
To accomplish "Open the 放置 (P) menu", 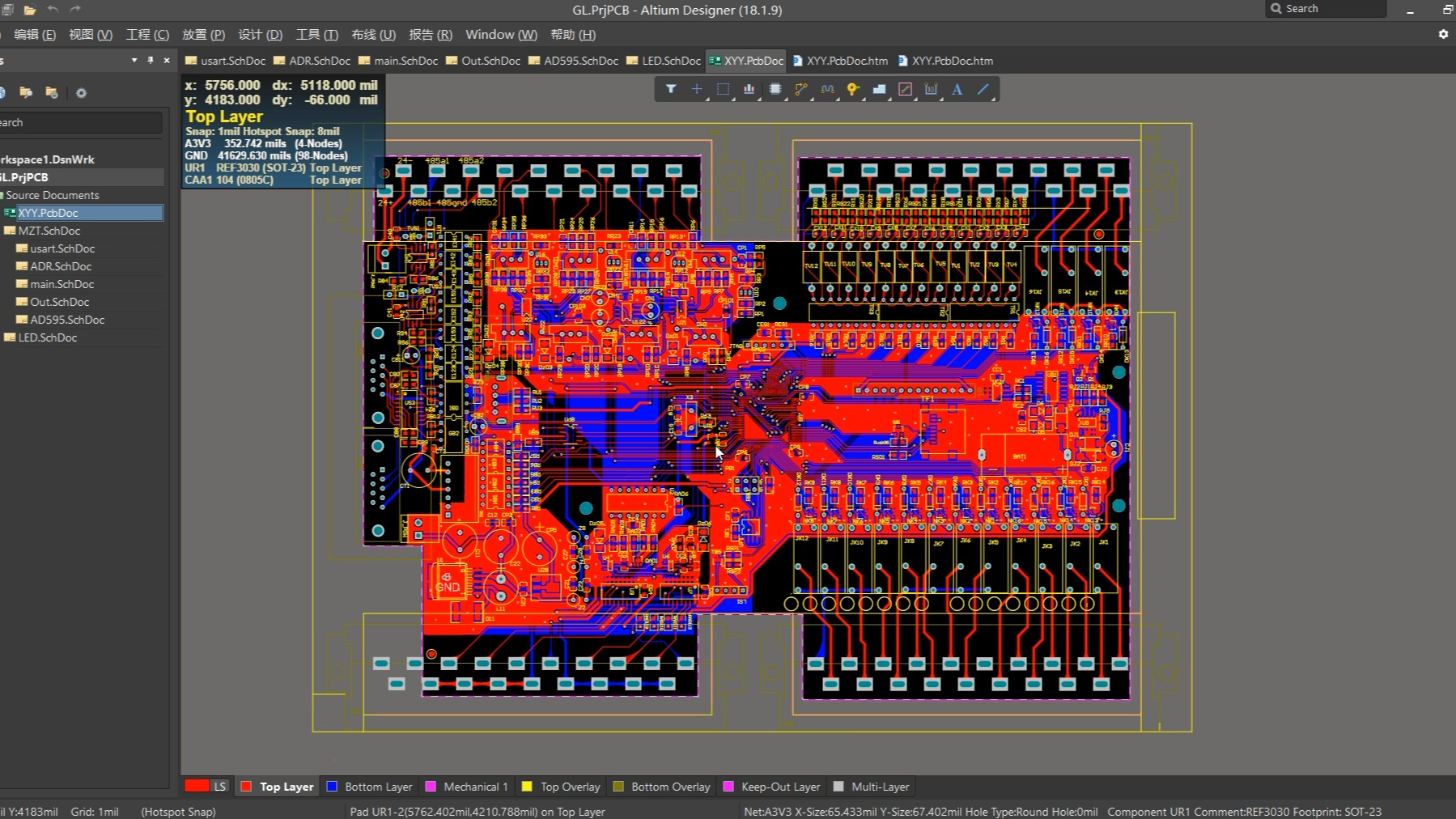I will [203, 34].
